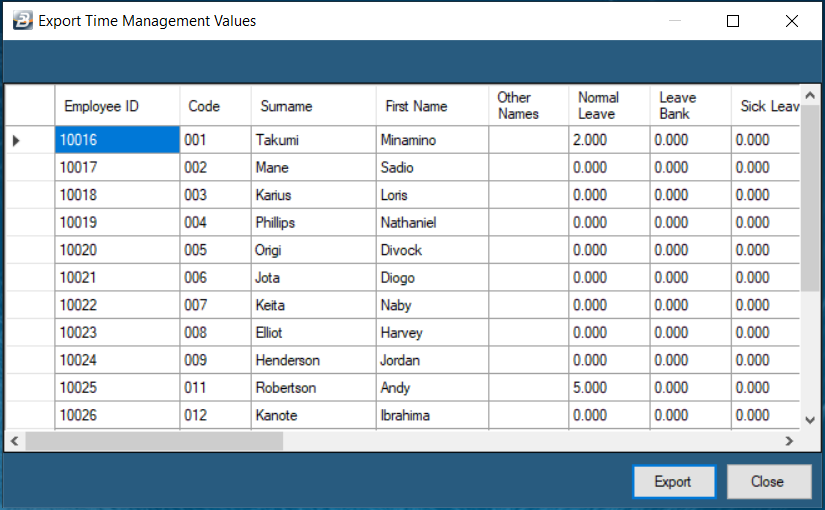Click the Employee ID column header
The image size is (825, 510).
click(117, 106)
